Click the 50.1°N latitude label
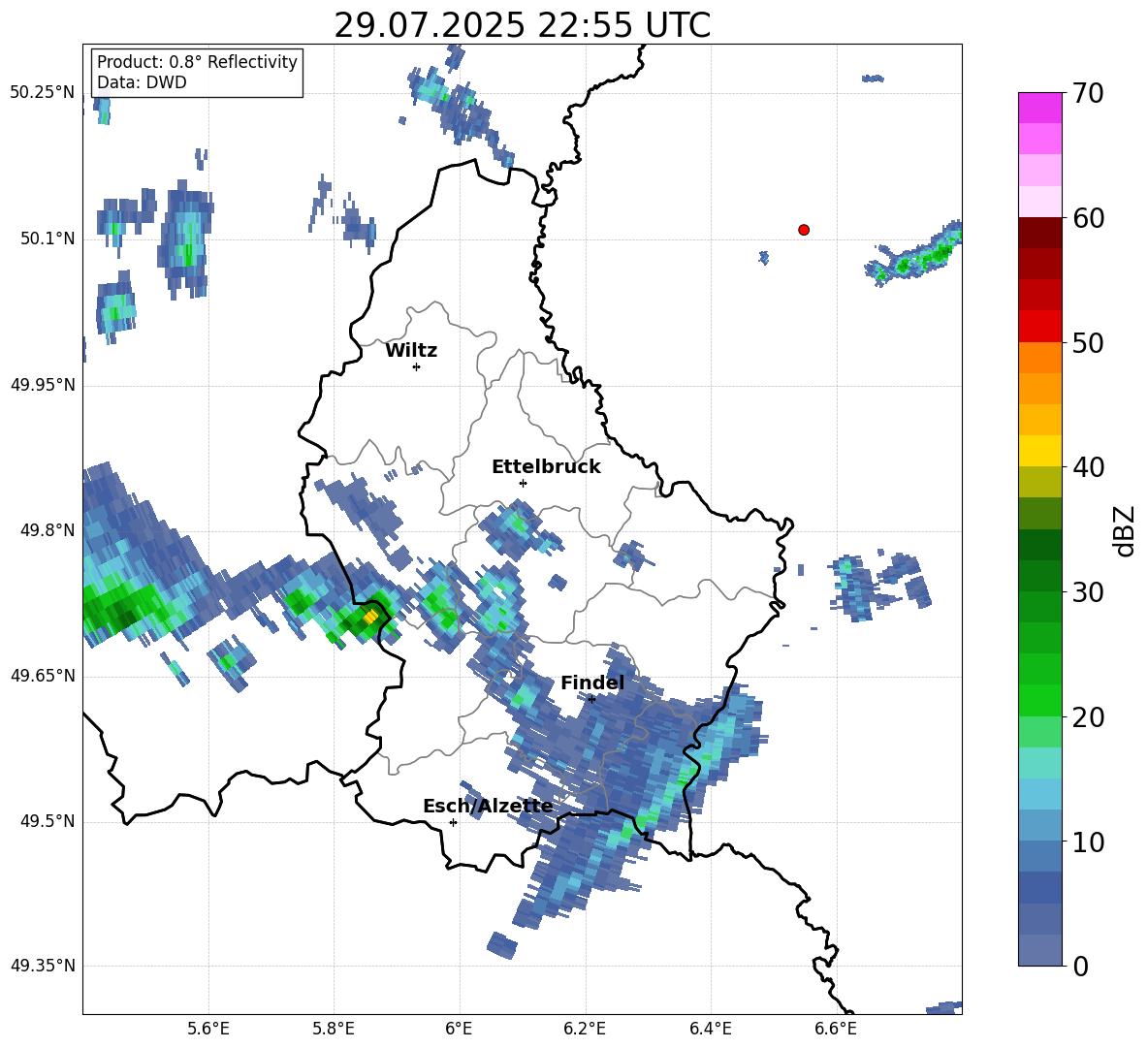Viewport: 1148px width, 1048px height. click(x=47, y=239)
